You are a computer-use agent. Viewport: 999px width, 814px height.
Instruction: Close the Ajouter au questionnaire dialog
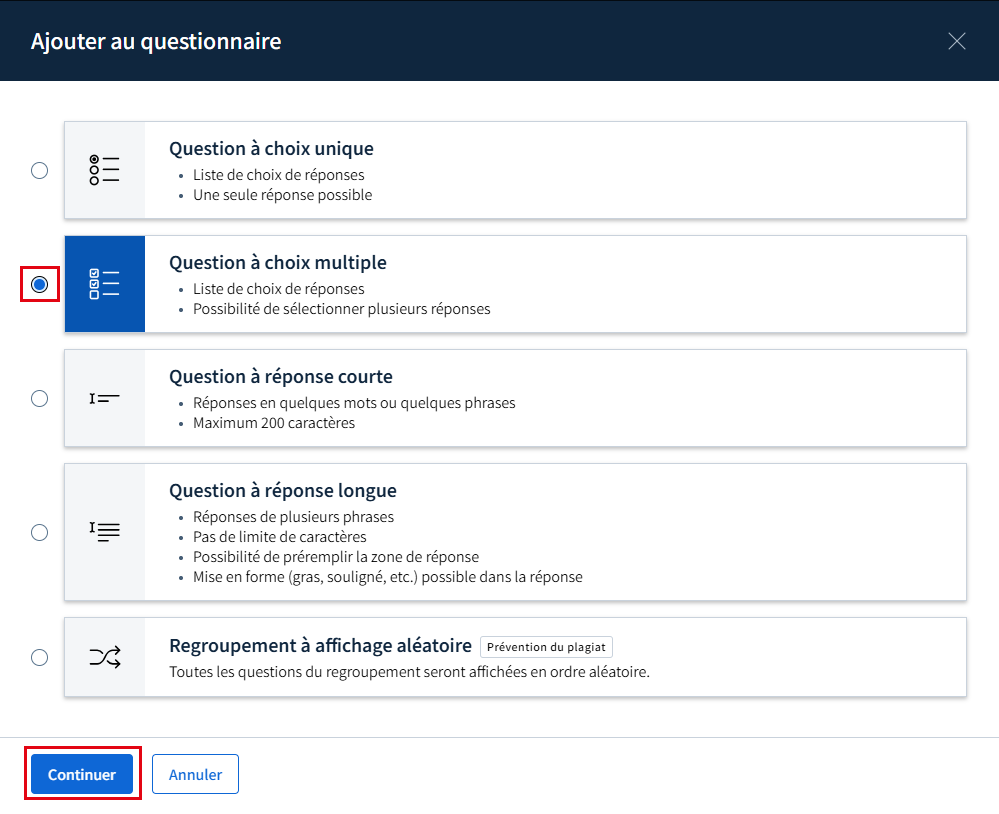click(956, 41)
